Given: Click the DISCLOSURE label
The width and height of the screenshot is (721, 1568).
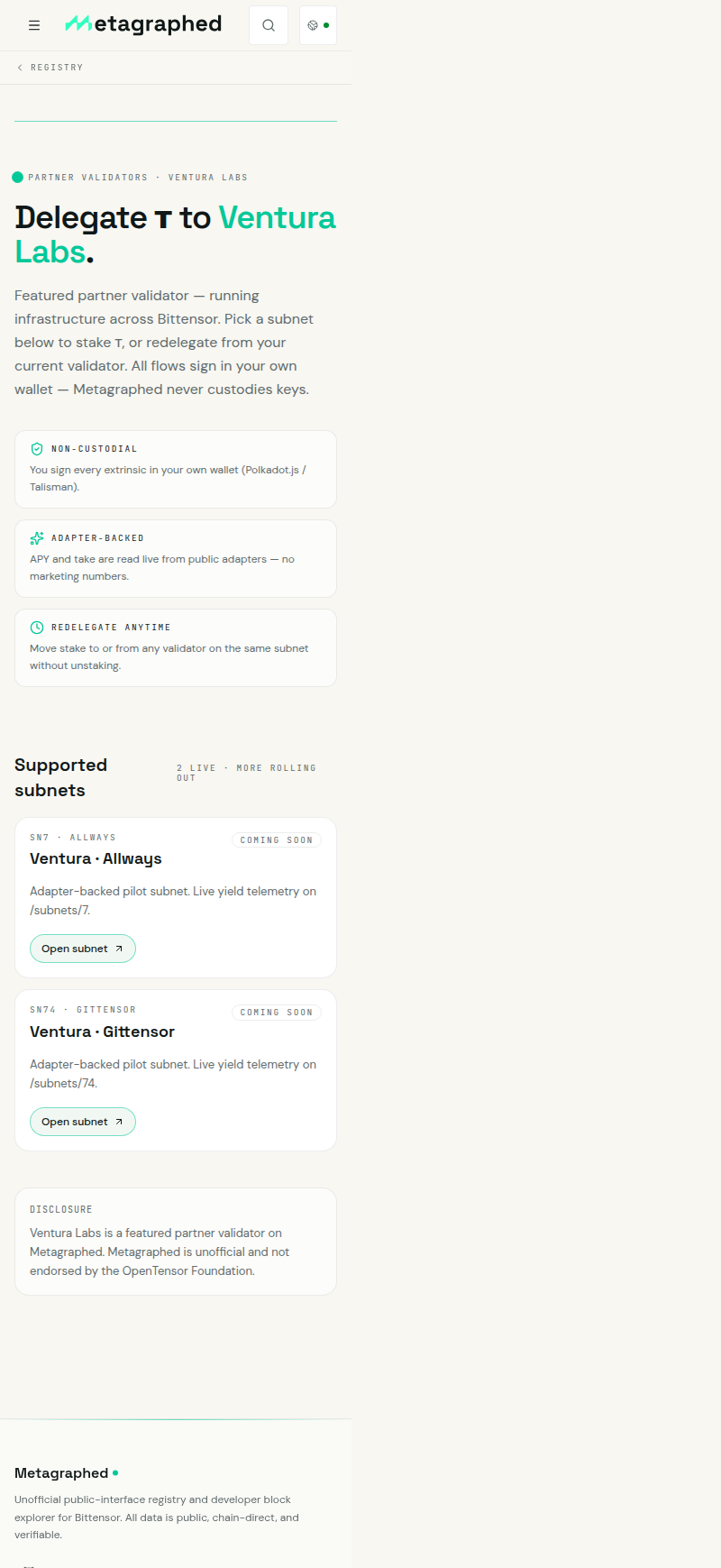Looking at the screenshot, I should (x=61, y=1210).
